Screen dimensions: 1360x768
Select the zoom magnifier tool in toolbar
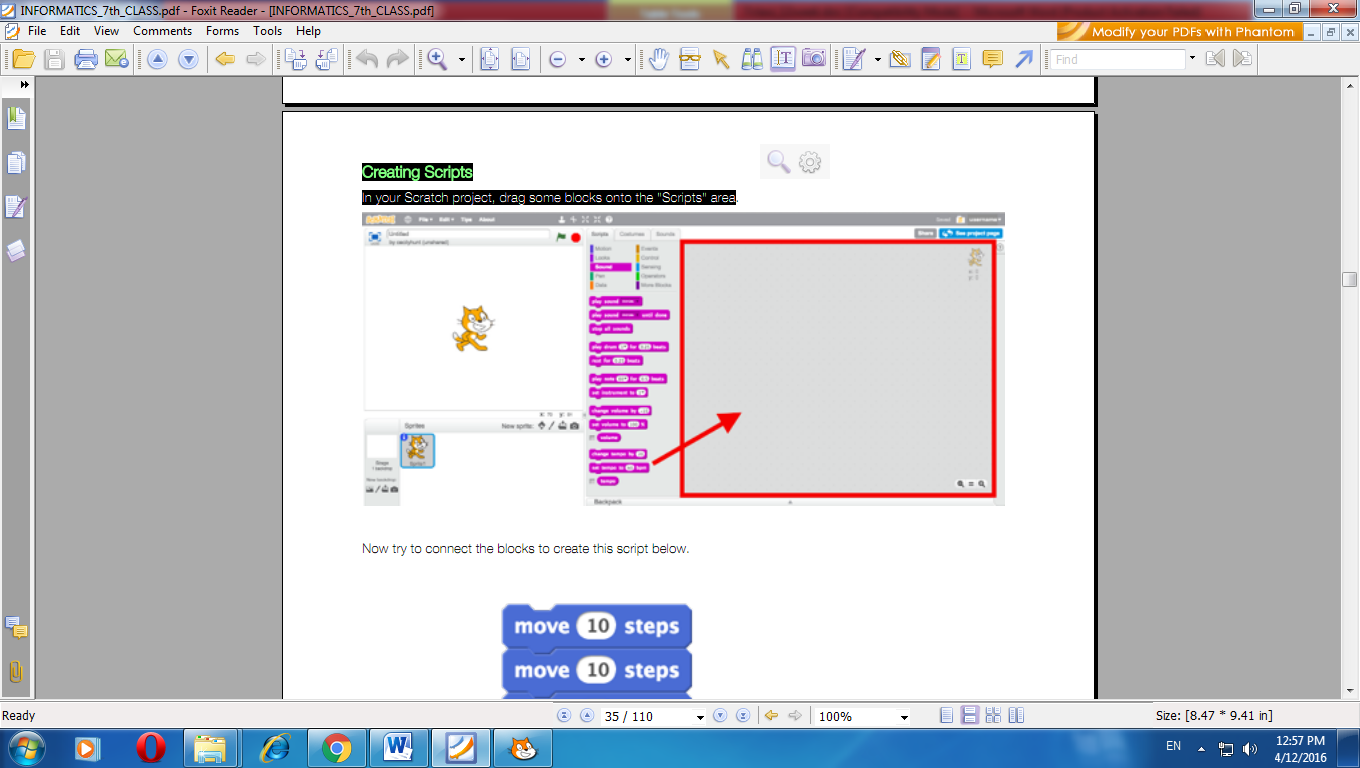(437, 59)
